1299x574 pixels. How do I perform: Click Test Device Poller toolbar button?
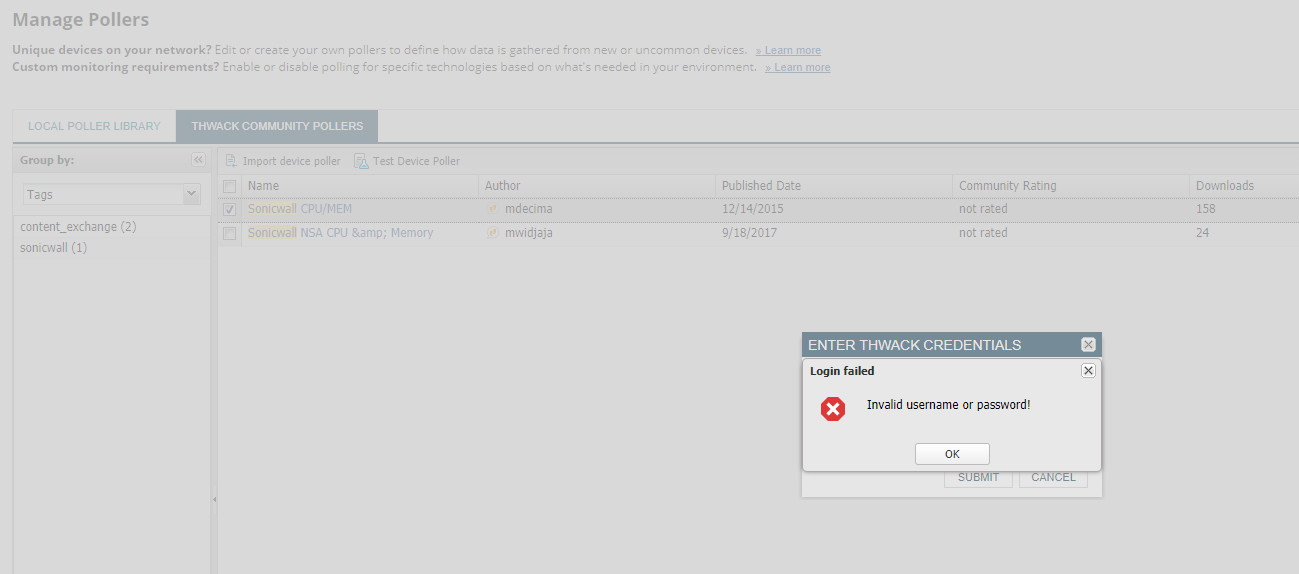tap(407, 161)
